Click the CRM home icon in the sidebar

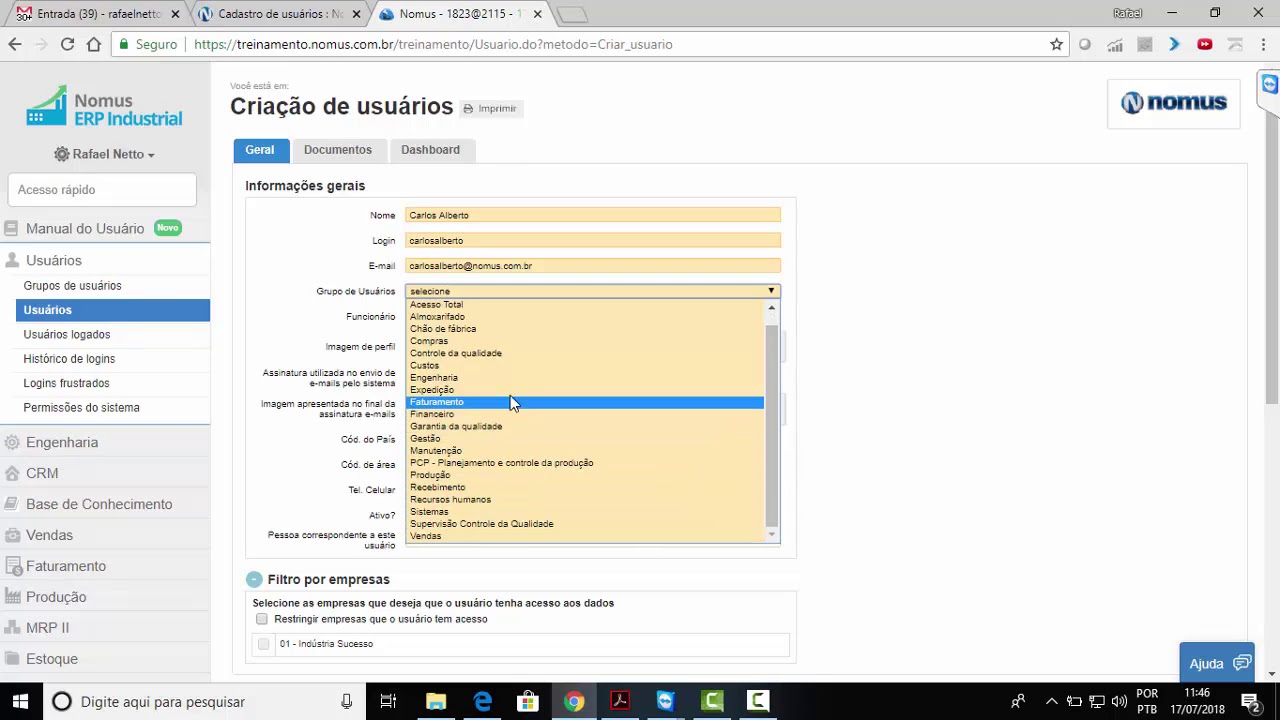[x=12, y=472]
